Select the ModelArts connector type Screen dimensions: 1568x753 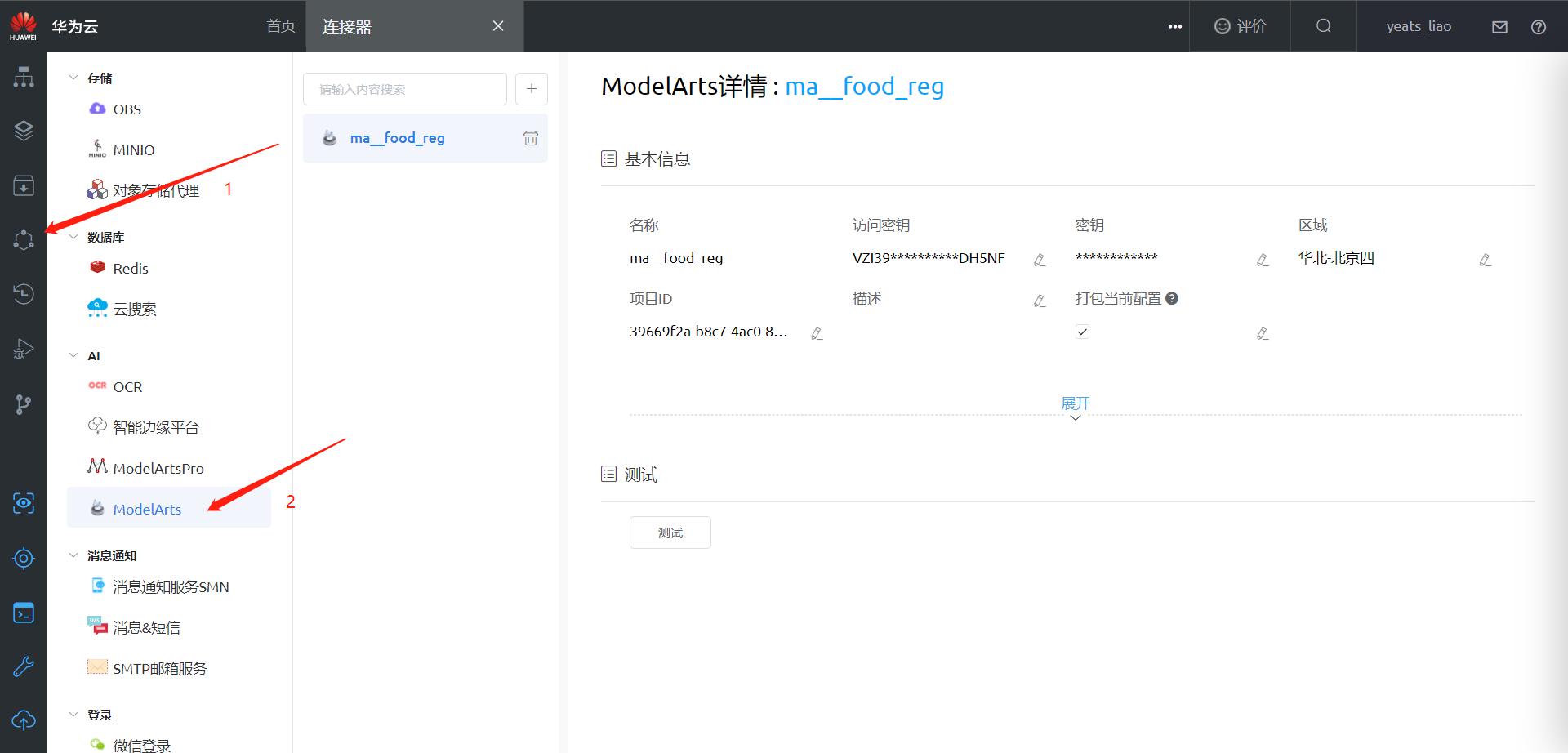coord(169,508)
